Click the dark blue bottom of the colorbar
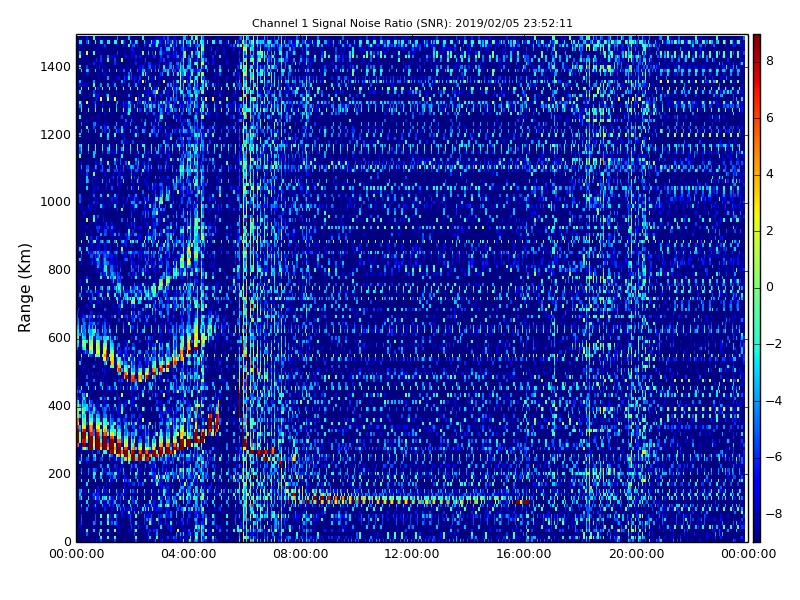Viewport: 800px width, 600px height. pos(757,535)
